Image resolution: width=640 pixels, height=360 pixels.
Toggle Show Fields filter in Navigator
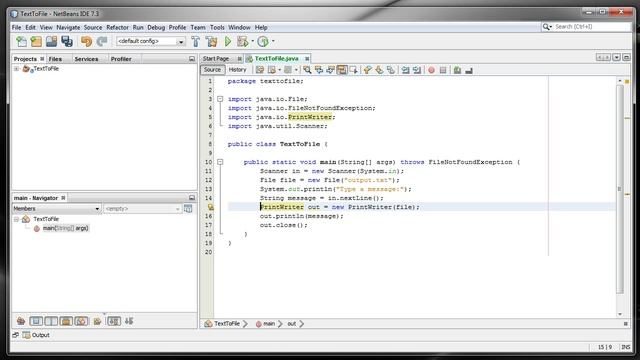pos(36,321)
